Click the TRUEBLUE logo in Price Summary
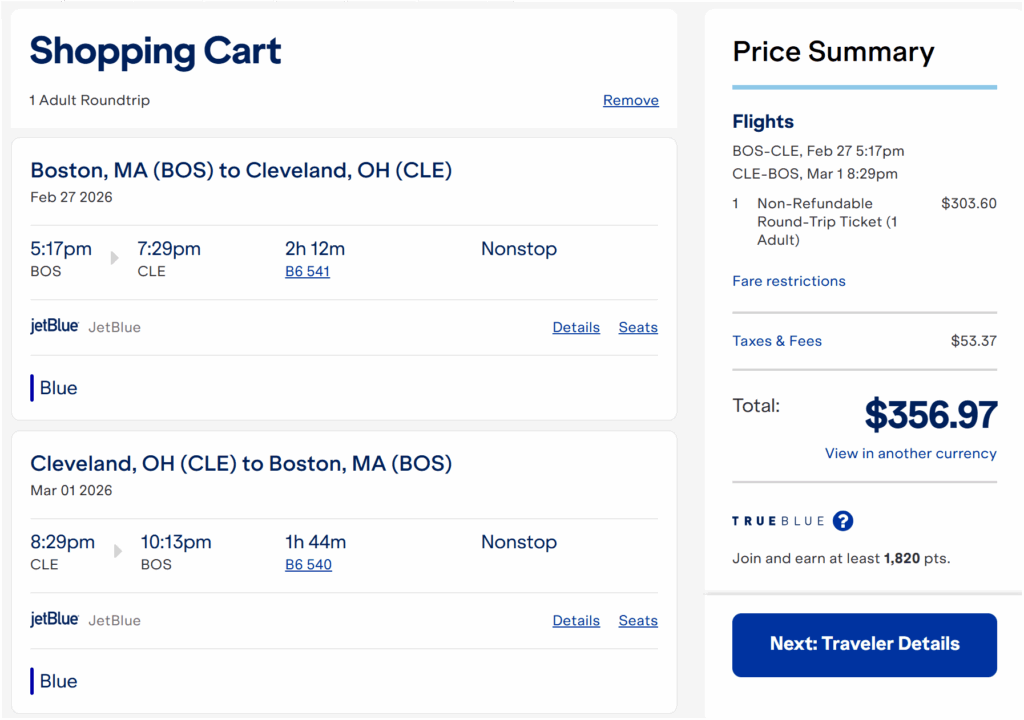Image resolution: width=1024 pixels, height=720 pixels. point(780,521)
